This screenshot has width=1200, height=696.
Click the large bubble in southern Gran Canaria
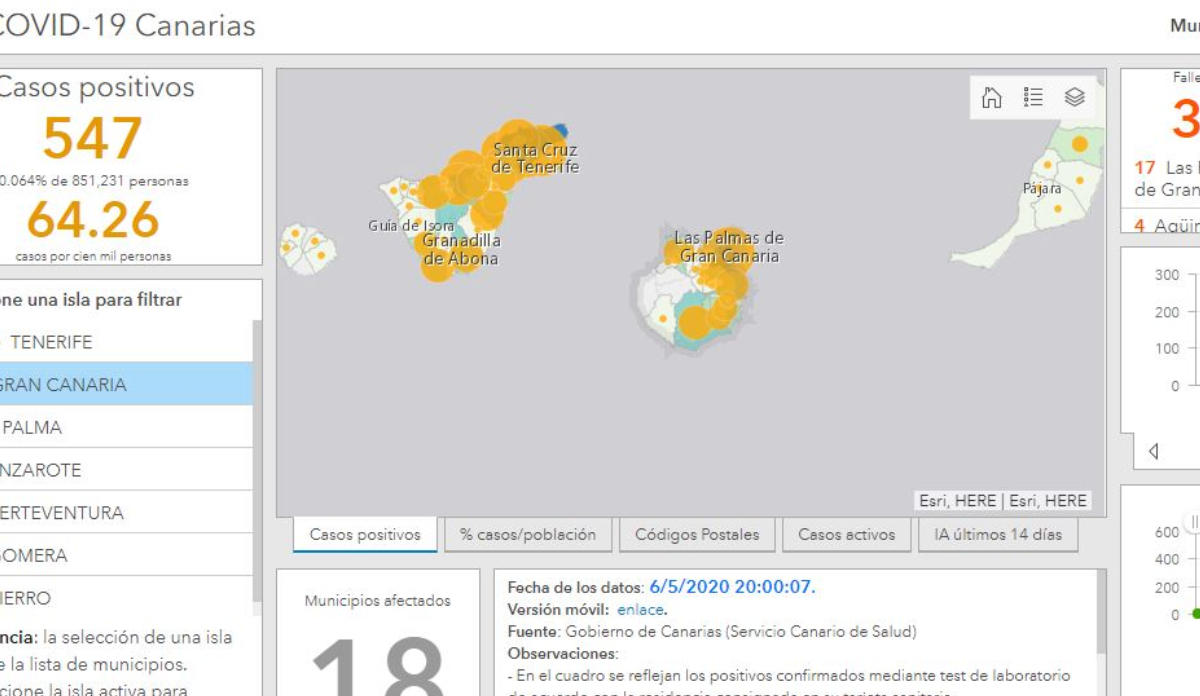point(694,322)
